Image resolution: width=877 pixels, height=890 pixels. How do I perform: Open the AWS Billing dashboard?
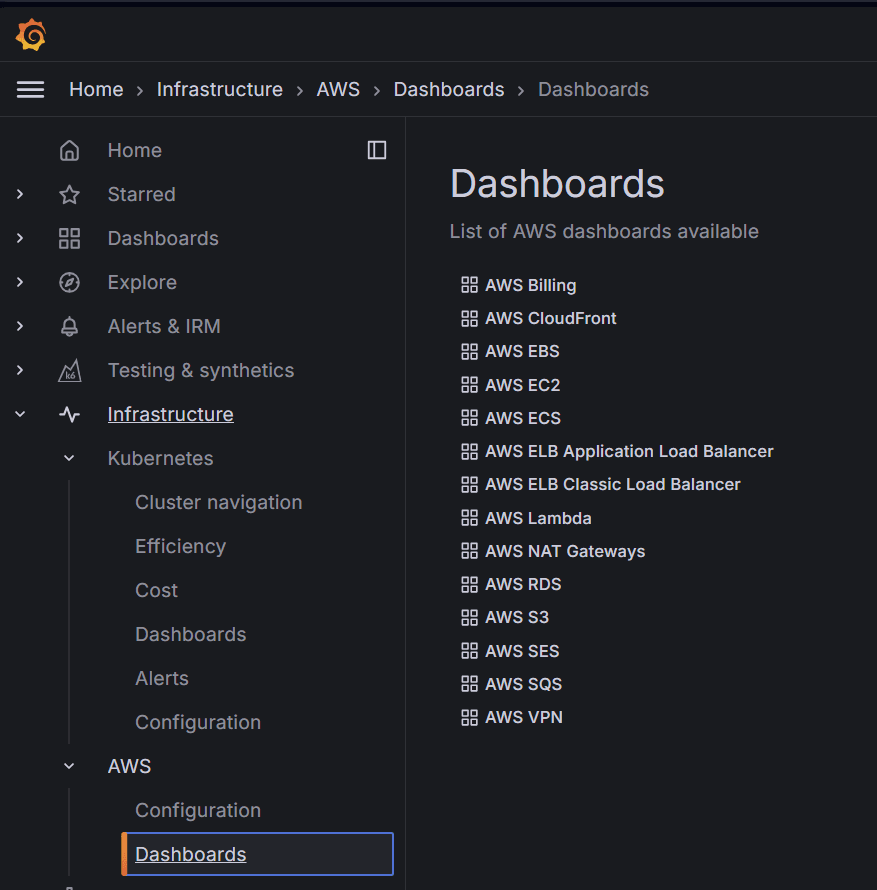point(530,285)
